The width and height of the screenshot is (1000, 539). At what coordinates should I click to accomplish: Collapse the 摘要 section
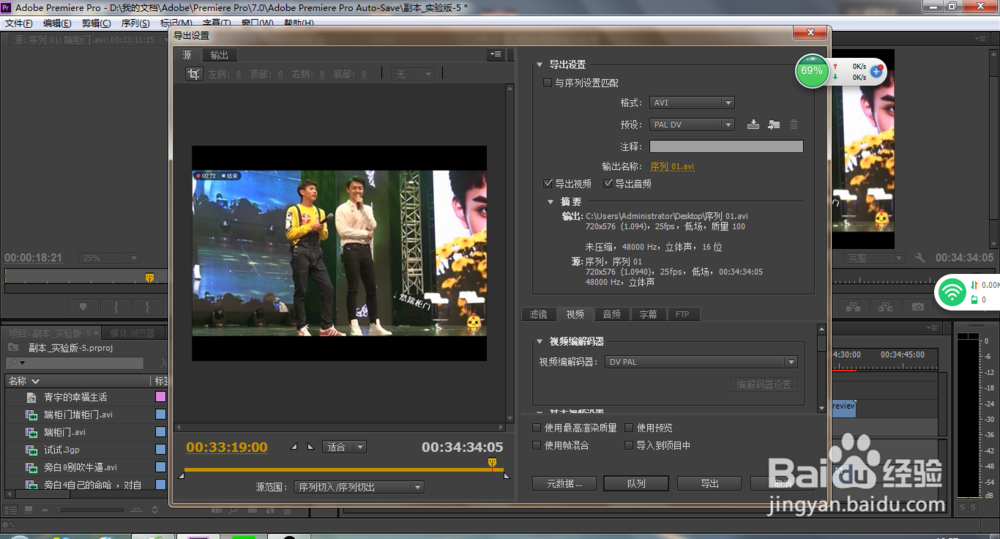pyautogui.click(x=550, y=202)
